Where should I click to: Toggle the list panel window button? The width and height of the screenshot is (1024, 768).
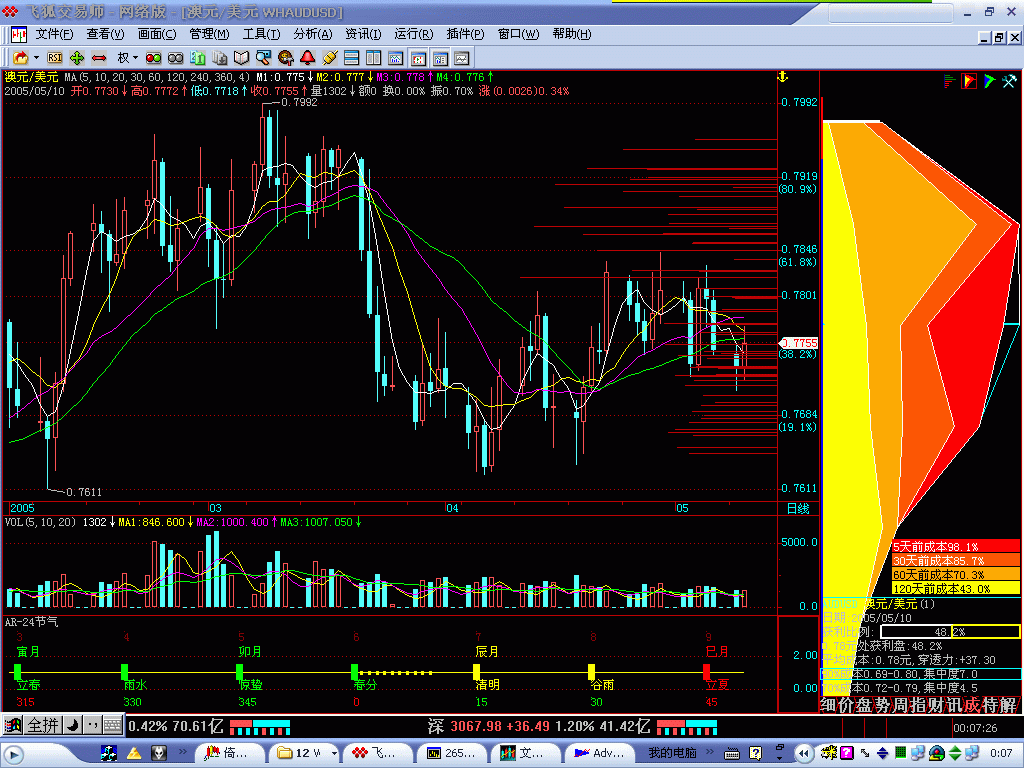coord(440,58)
